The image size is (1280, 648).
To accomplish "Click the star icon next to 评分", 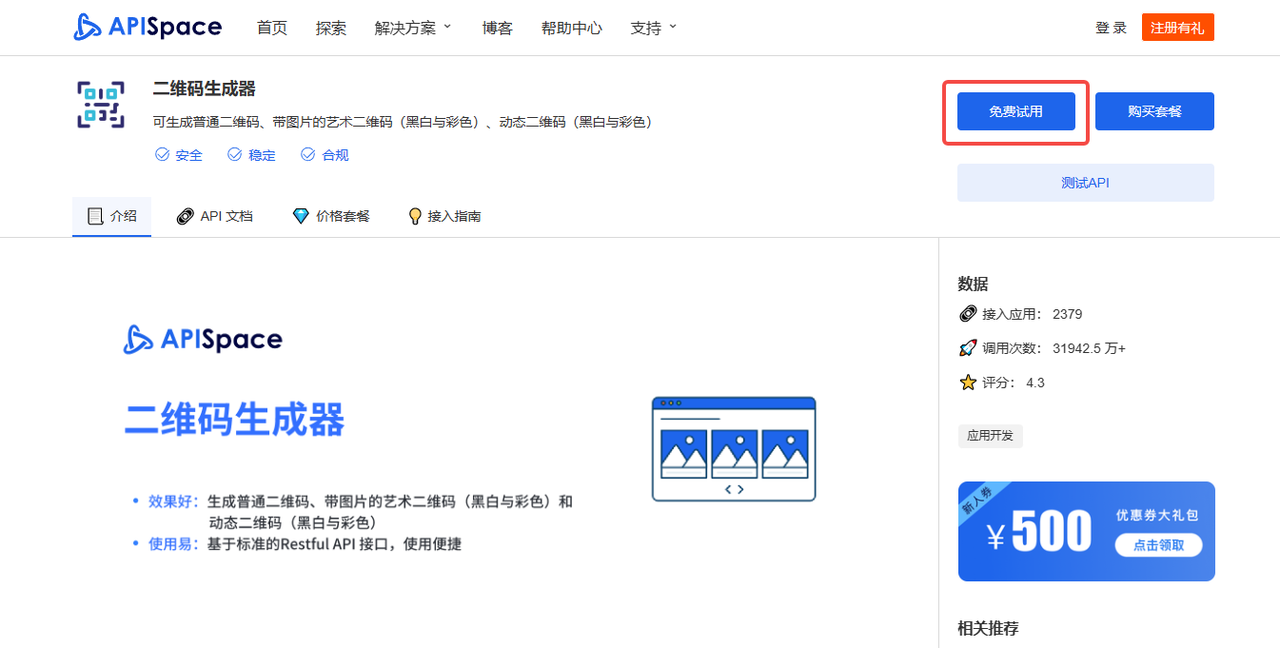I will click(966, 381).
